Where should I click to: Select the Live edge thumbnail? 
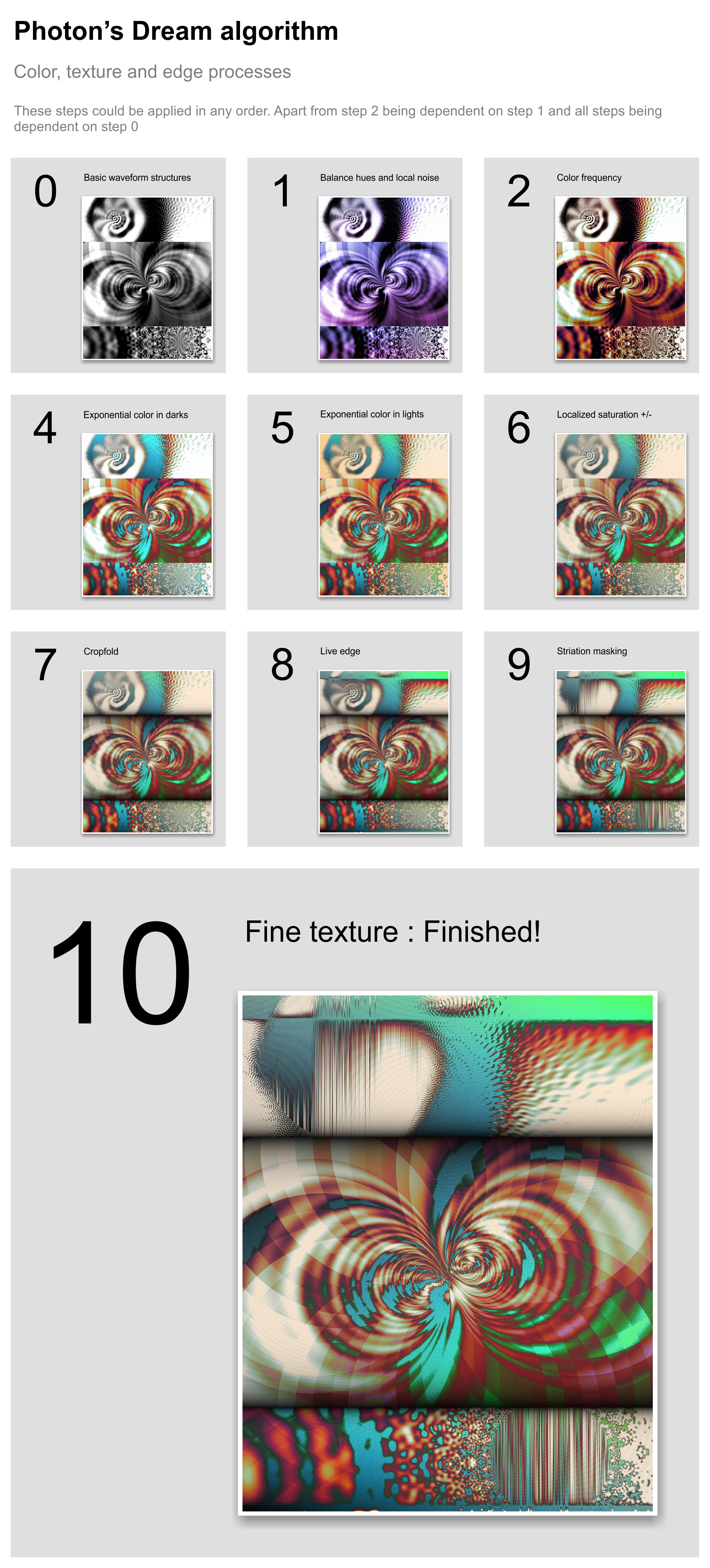(384, 751)
